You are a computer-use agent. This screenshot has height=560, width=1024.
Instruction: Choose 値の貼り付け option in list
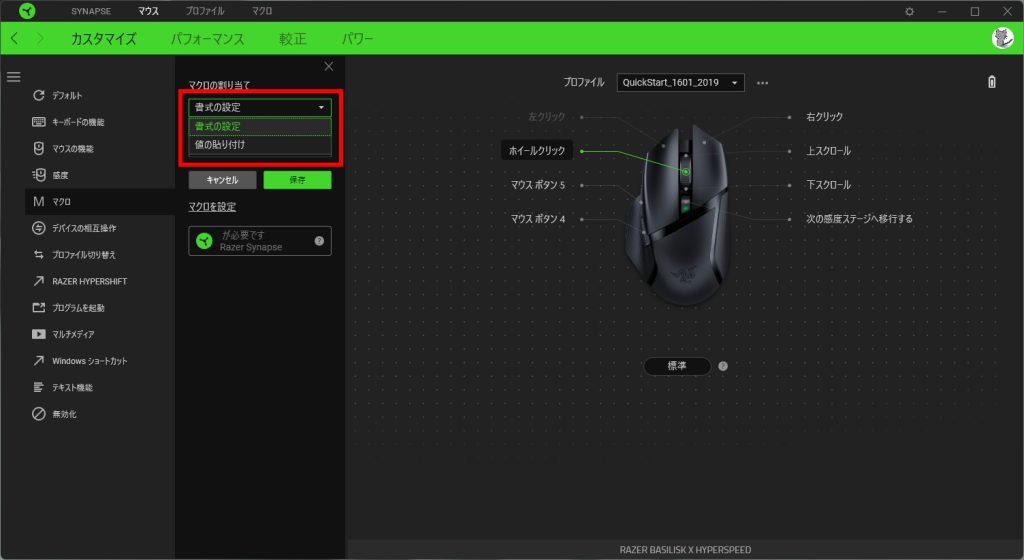pos(260,144)
